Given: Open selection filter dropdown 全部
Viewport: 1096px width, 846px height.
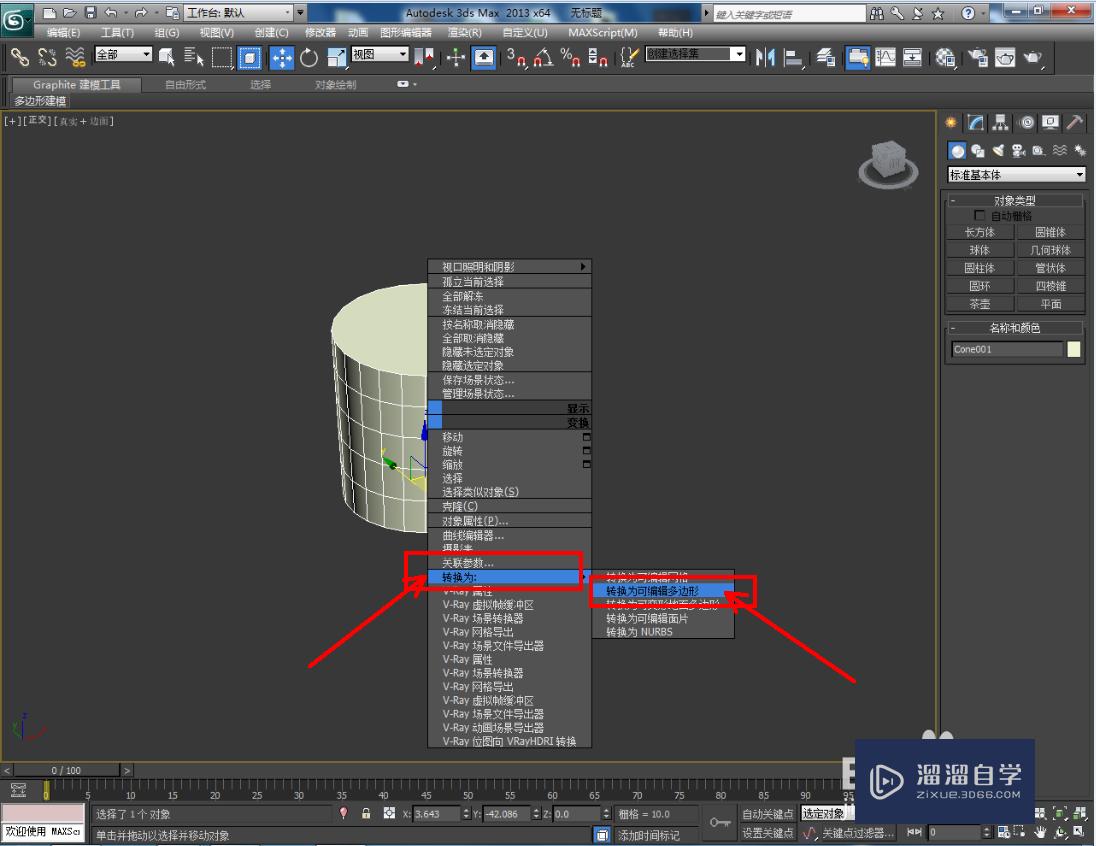Looking at the screenshot, I should [x=123, y=54].
